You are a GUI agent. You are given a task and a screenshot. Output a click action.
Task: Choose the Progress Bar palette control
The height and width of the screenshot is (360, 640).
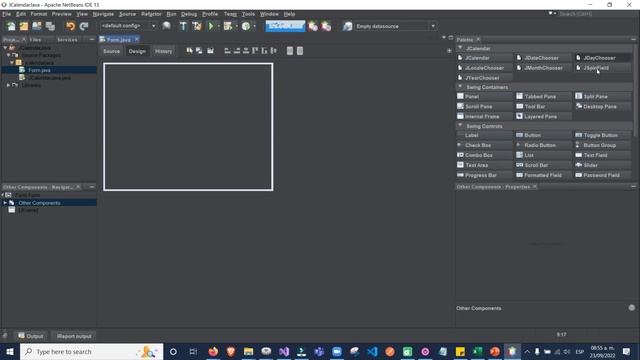pos(484,175)
